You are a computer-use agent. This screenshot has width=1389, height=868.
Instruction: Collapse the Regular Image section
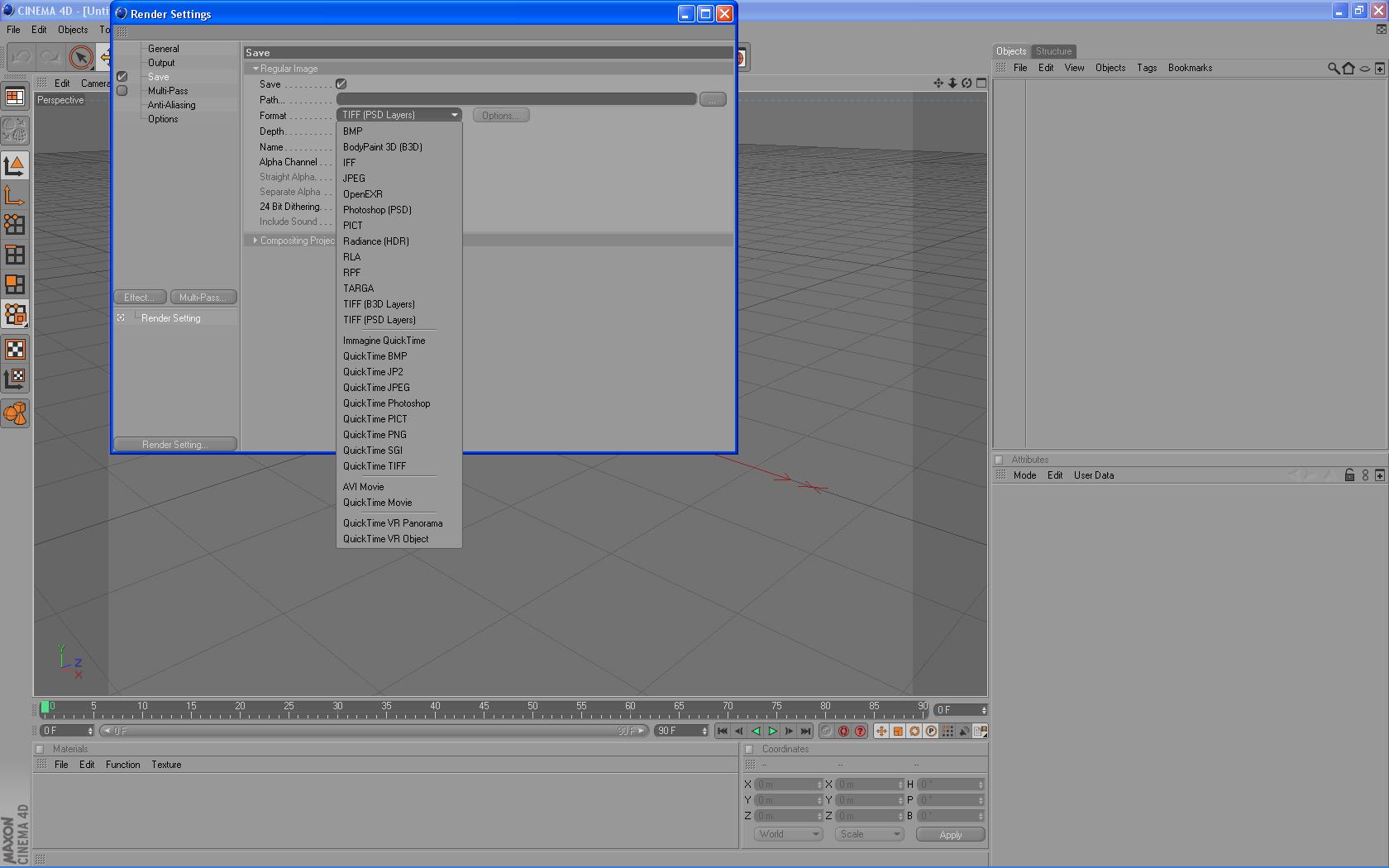pos(256,69)
